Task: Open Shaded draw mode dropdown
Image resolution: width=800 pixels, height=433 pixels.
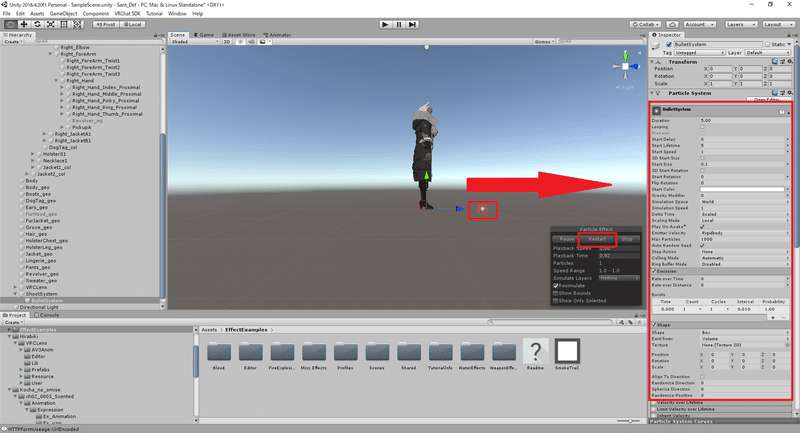Action: pos(194,42)
